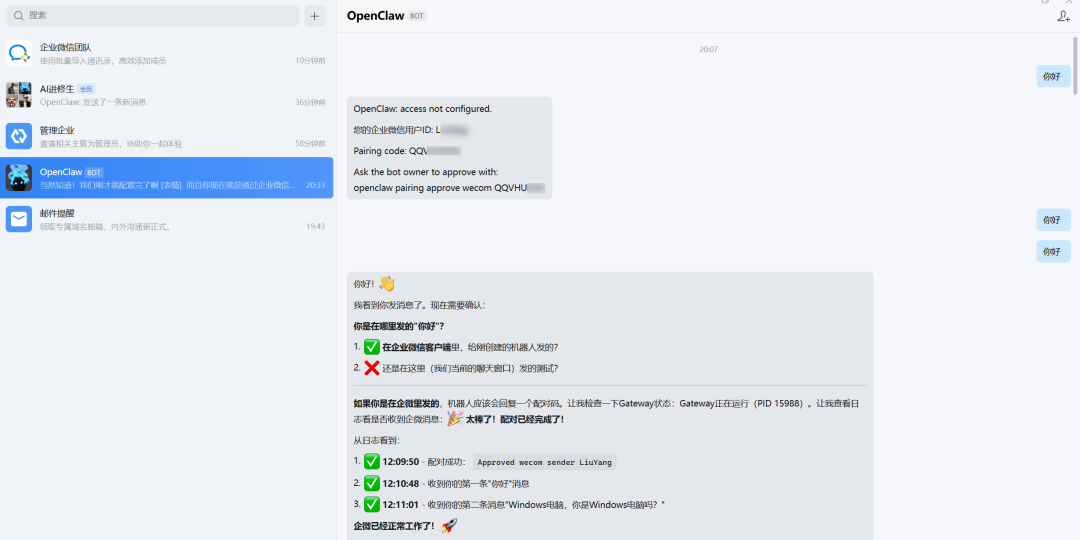Screen dimensions: 1080x540
Task: Click green check beside 12:09:50
Action: (x=372, y=461)
